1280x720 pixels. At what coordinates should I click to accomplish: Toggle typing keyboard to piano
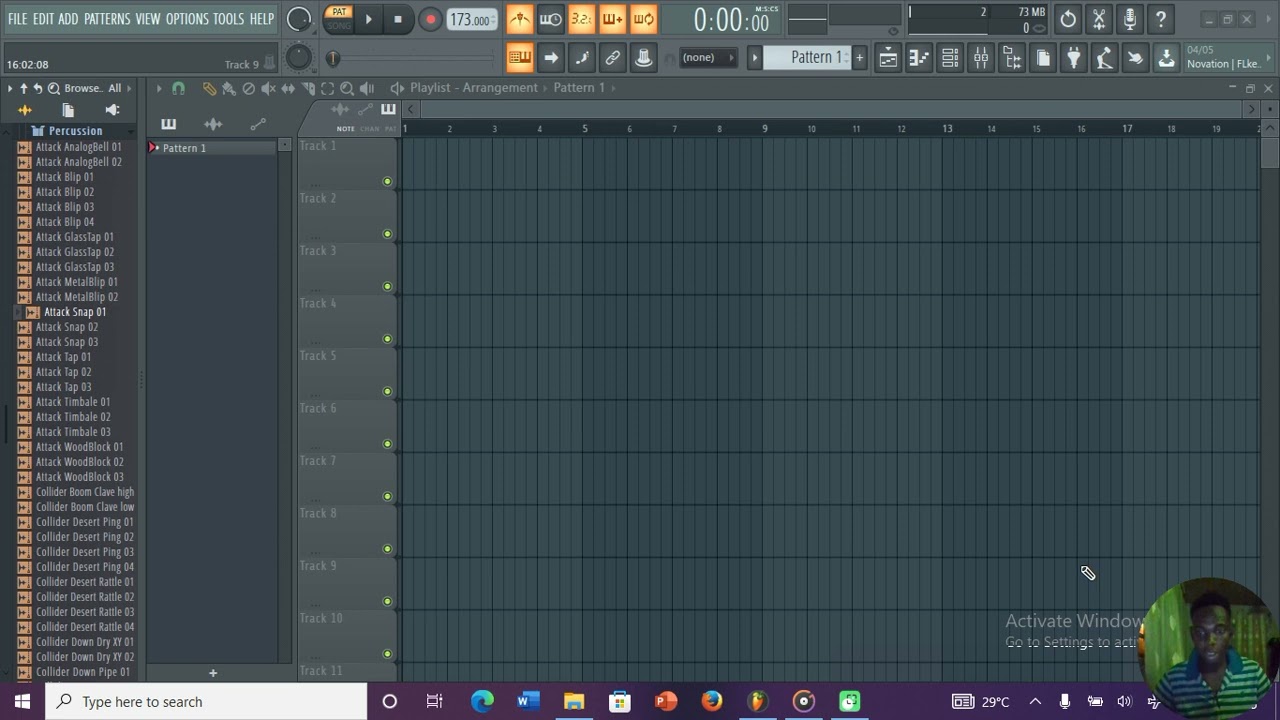coord(520,58)
